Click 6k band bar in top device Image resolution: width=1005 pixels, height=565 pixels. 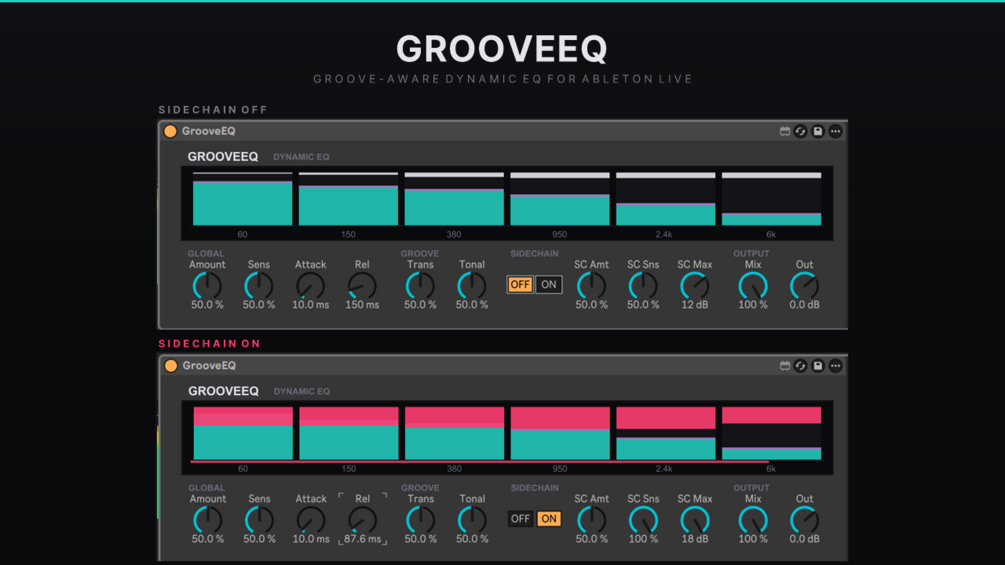click(x=771, y=199)
